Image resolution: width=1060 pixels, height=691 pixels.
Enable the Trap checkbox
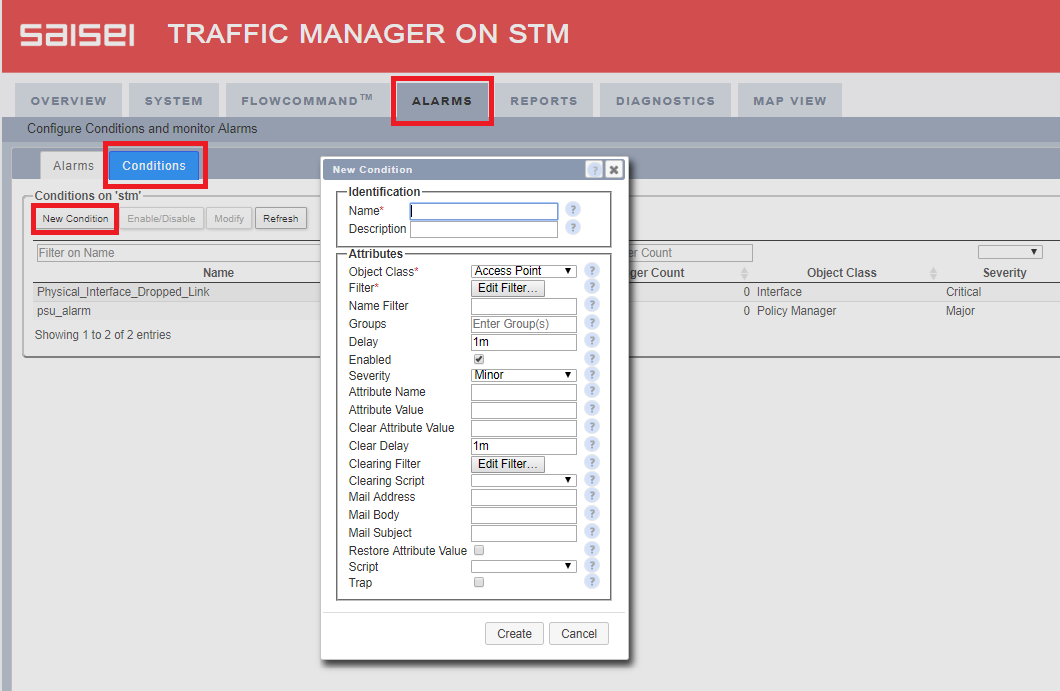pos(479,582)
